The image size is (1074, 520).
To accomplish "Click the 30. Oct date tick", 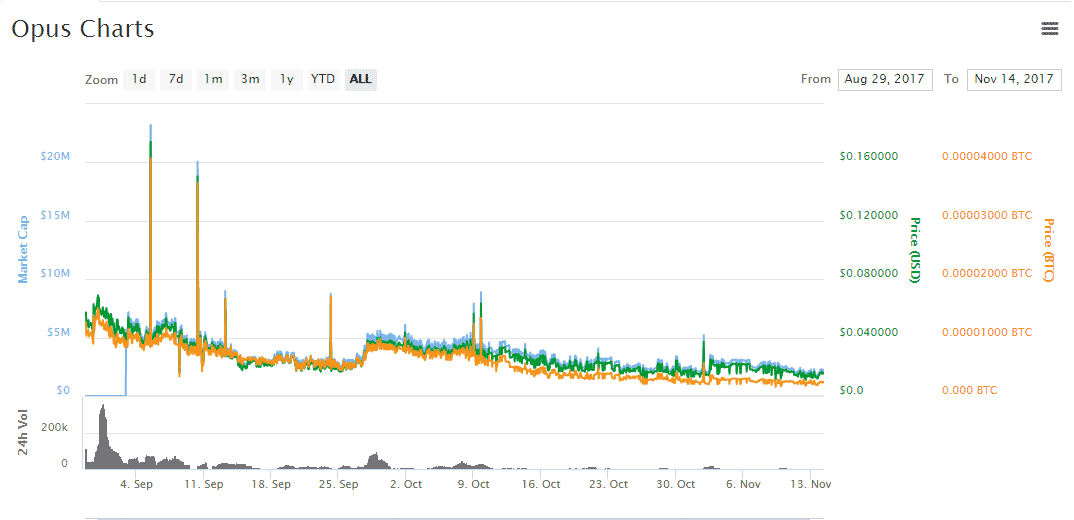I will click(x=675, y=484).
